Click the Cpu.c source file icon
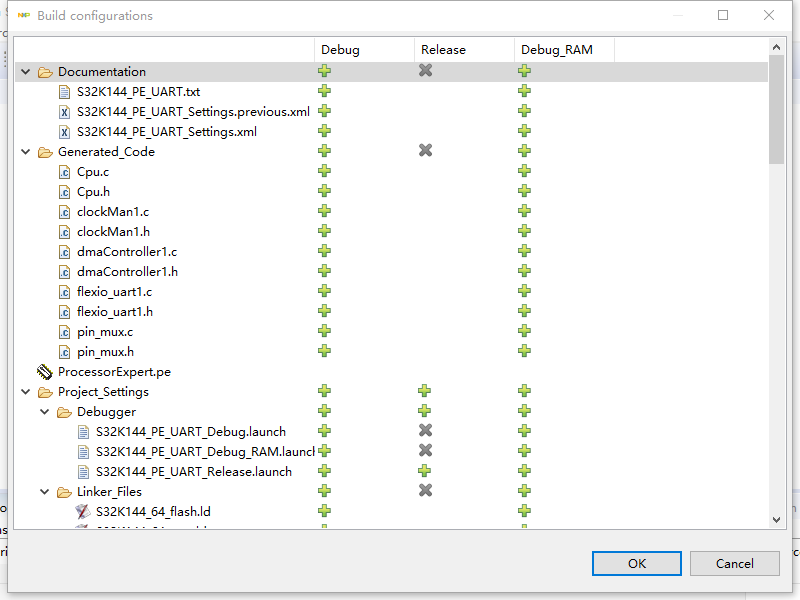800x600 pixels. click(x=64, y=171)
